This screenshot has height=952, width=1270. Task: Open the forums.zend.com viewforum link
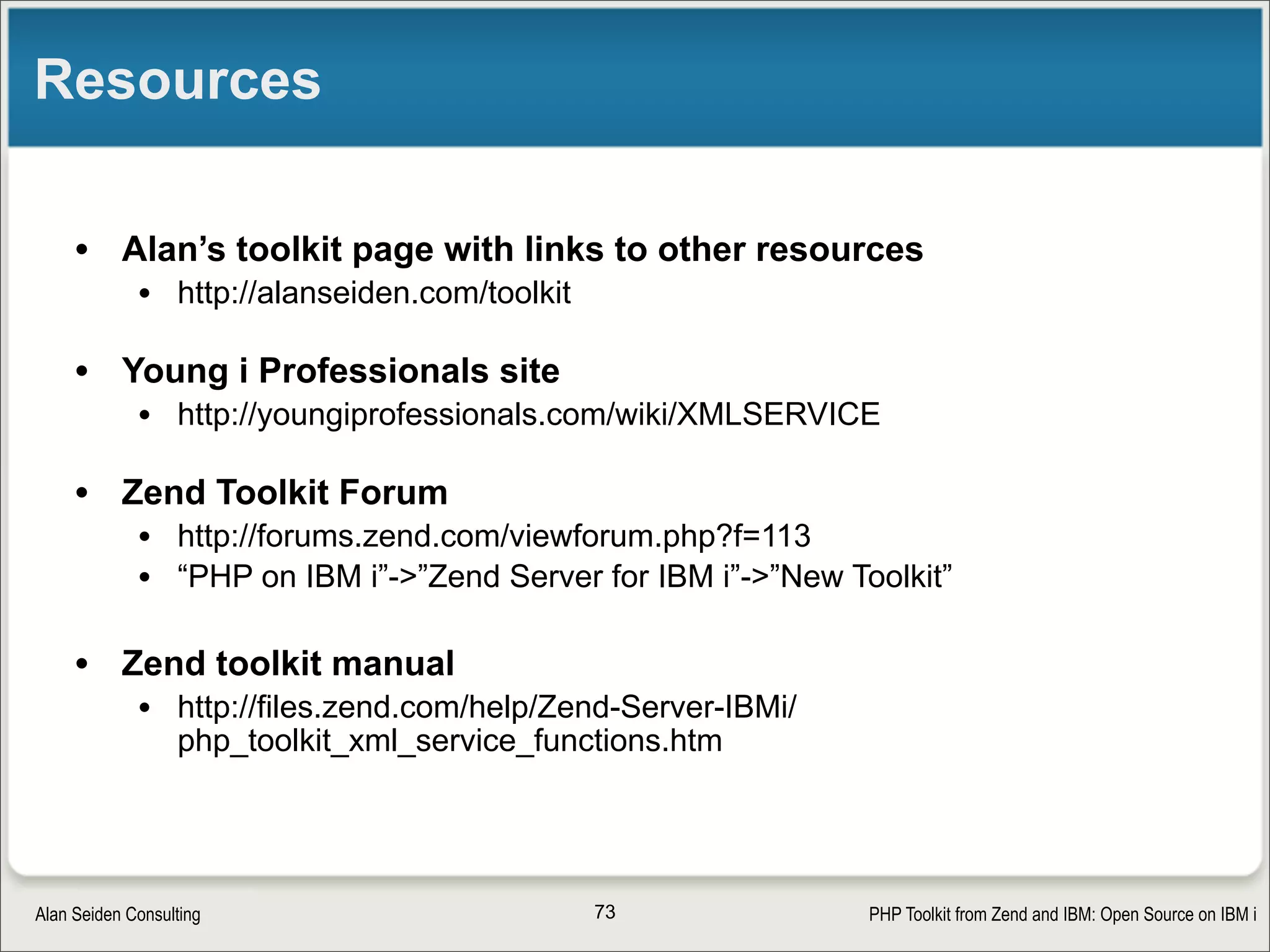click(494, 536)
